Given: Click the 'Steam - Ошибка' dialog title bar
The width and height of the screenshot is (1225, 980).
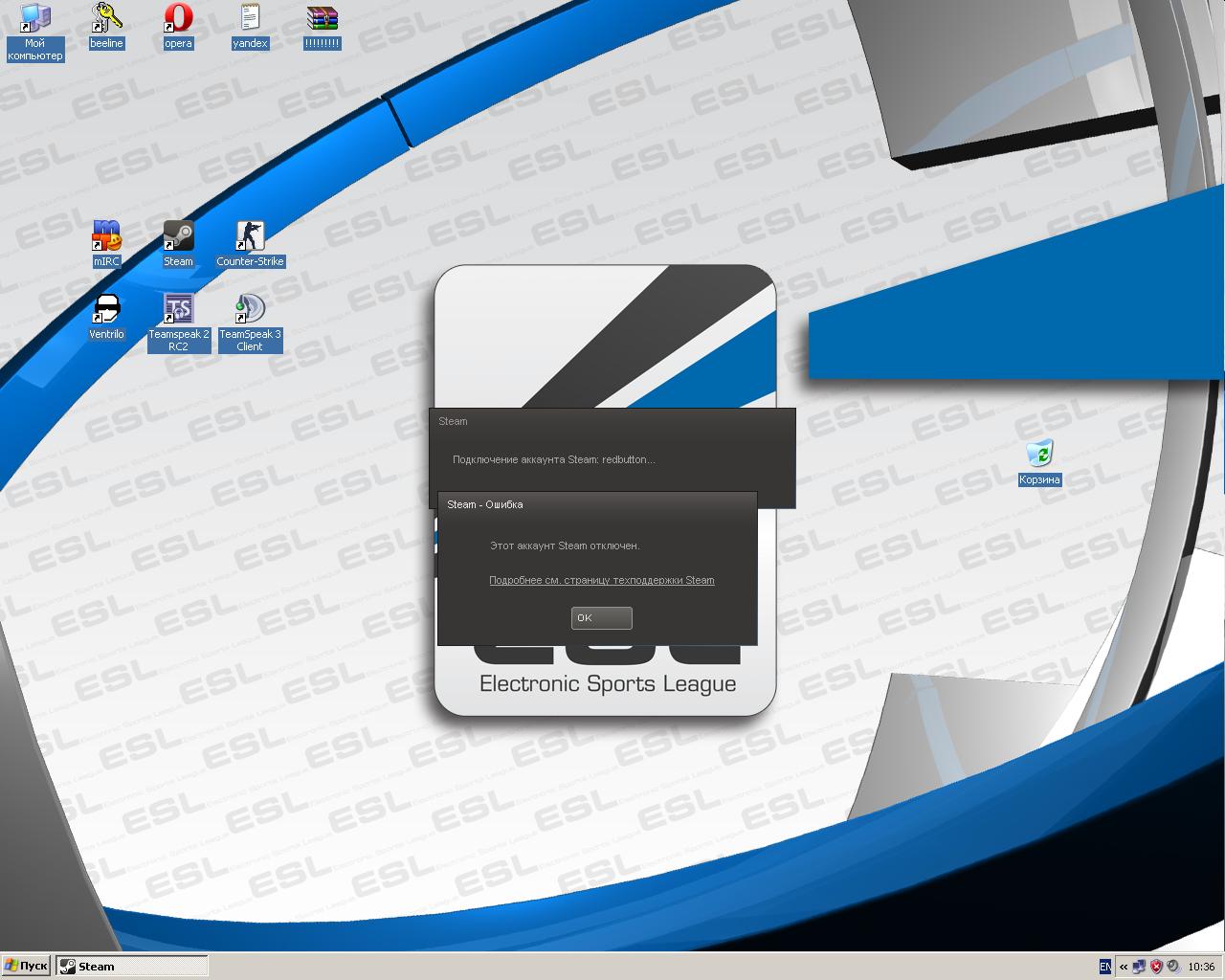Looking at the screenshot, I should click(x=597, y=504).
